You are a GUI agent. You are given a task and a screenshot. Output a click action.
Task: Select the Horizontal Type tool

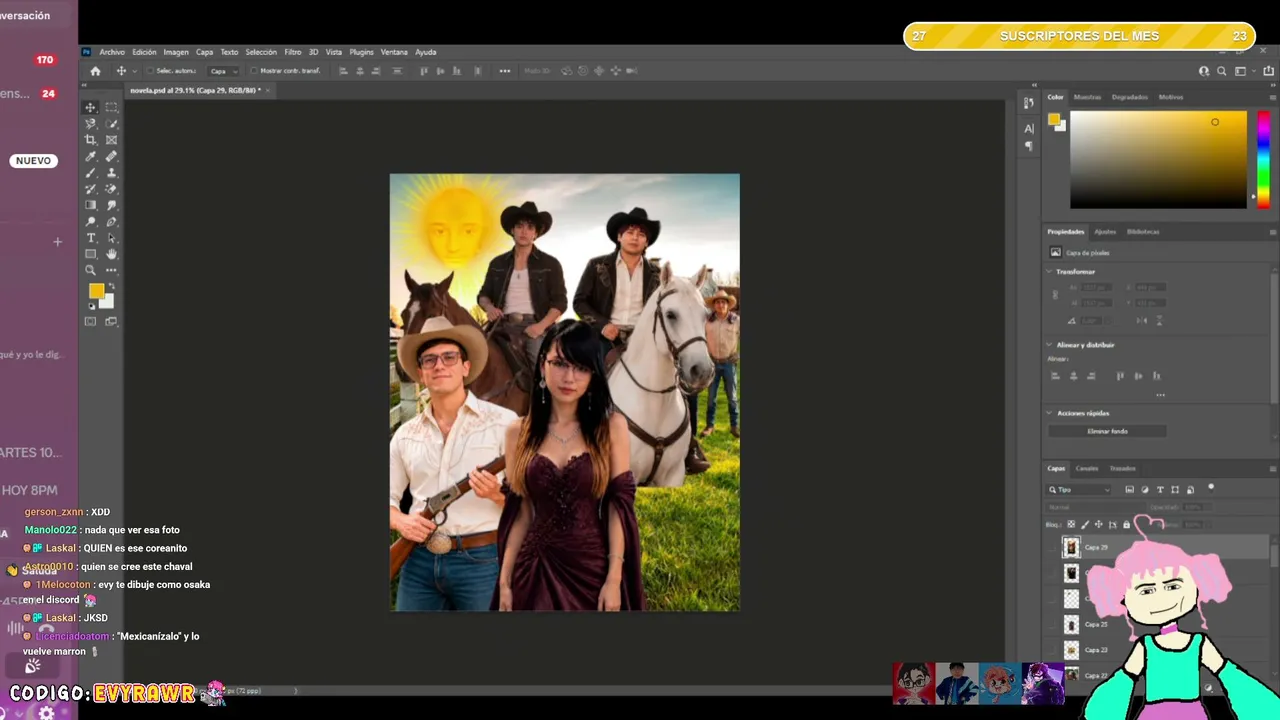(x=90, y=238)
